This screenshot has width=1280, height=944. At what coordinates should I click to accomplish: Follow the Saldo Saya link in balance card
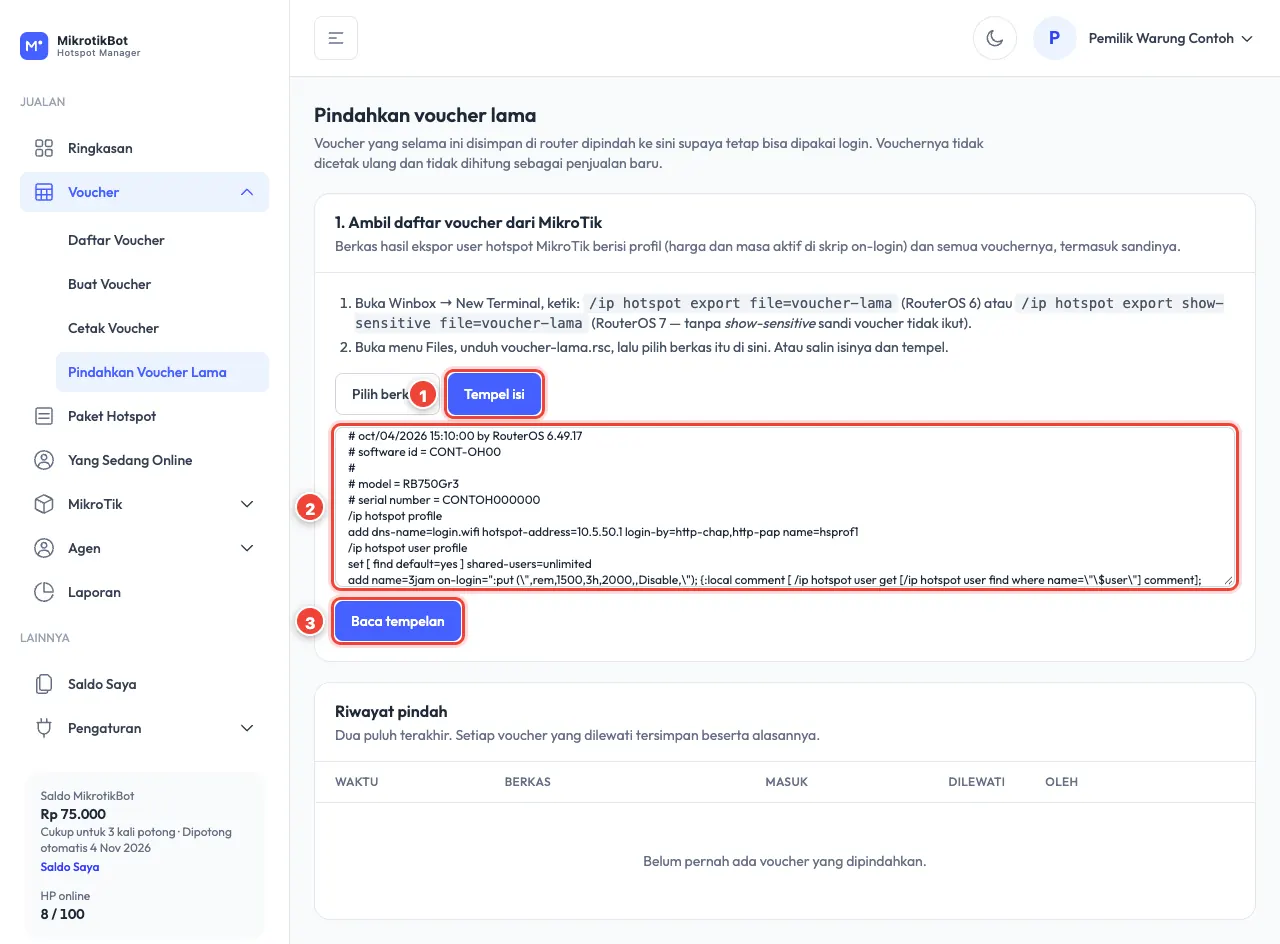[x=70, y=867]
